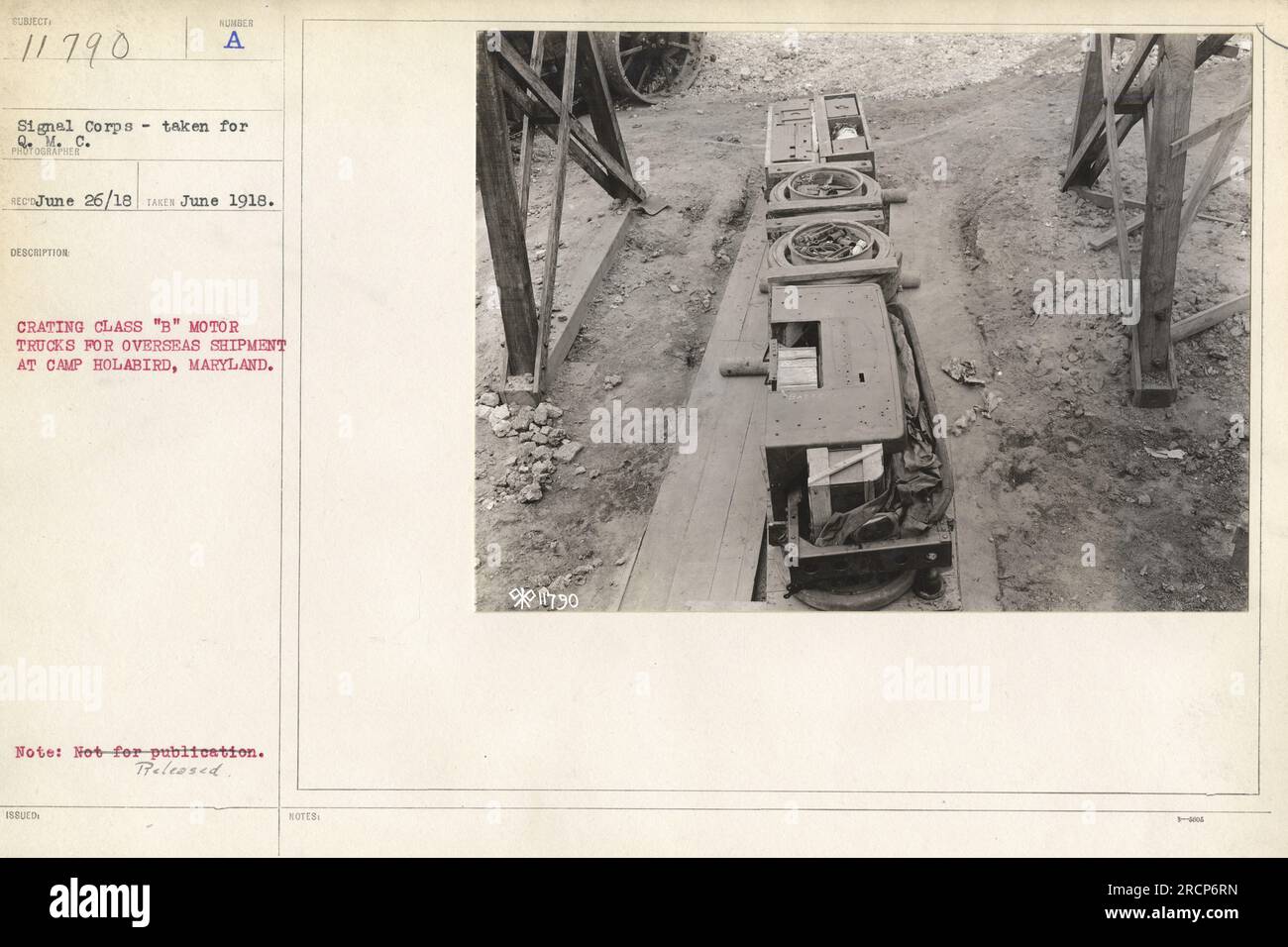The image size is (1288, 947).
Task: Click the blue letter A stamp
Action: click(x=234, y=41)
